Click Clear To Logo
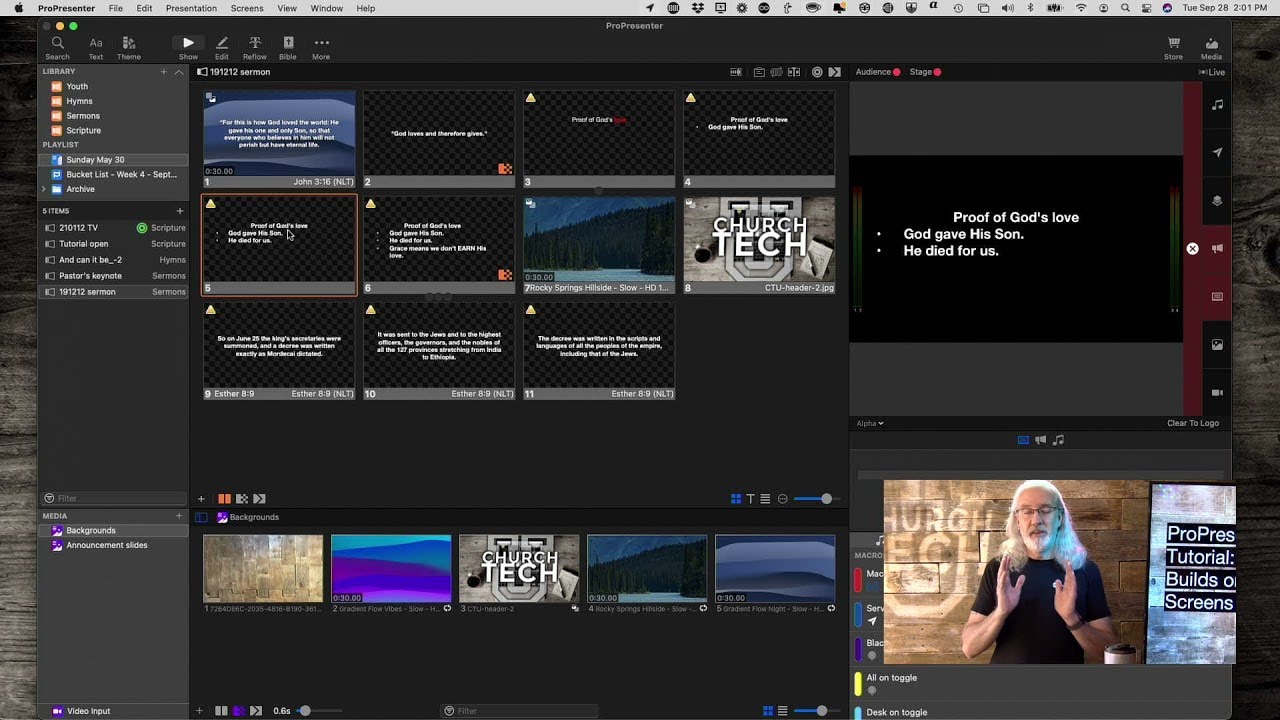 1193,423
